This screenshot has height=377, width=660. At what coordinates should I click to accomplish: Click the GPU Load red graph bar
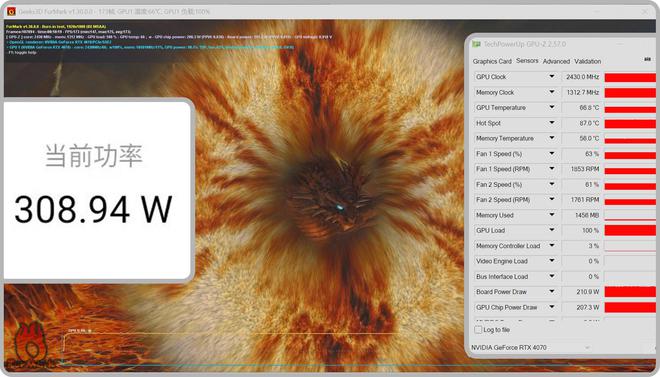(630, 231)
